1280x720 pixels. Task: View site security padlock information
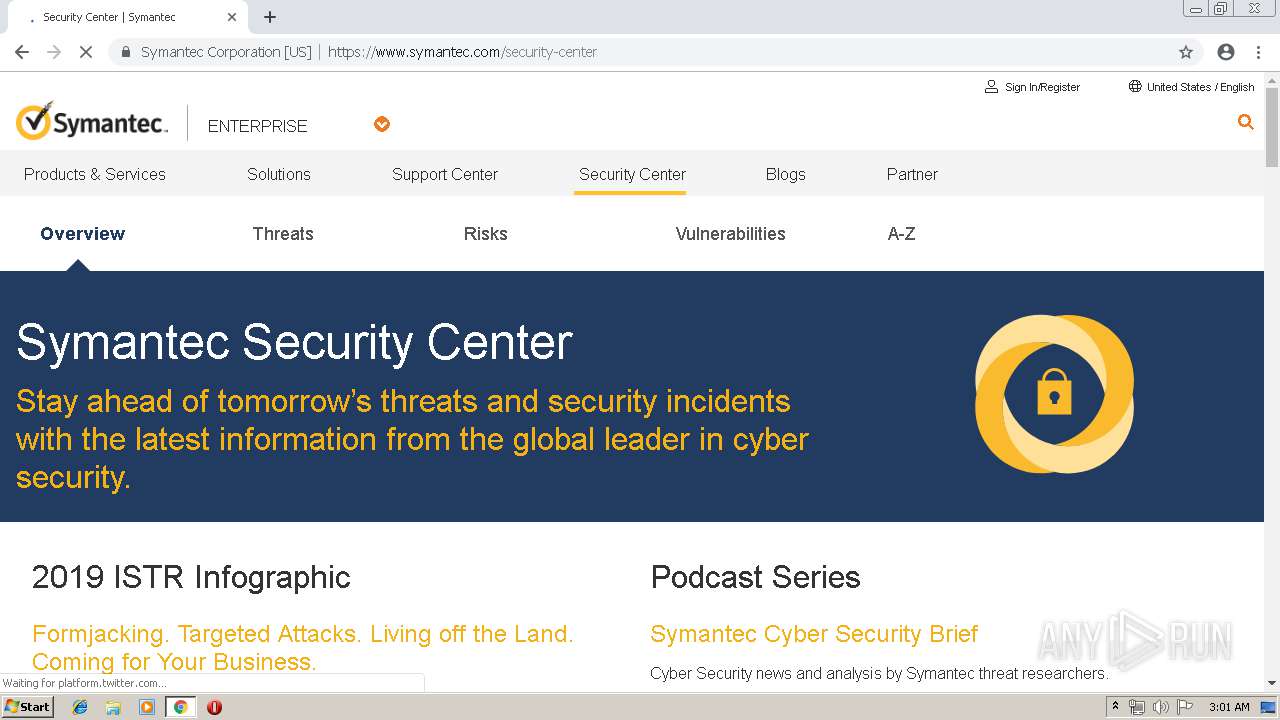tap(126, 52)
